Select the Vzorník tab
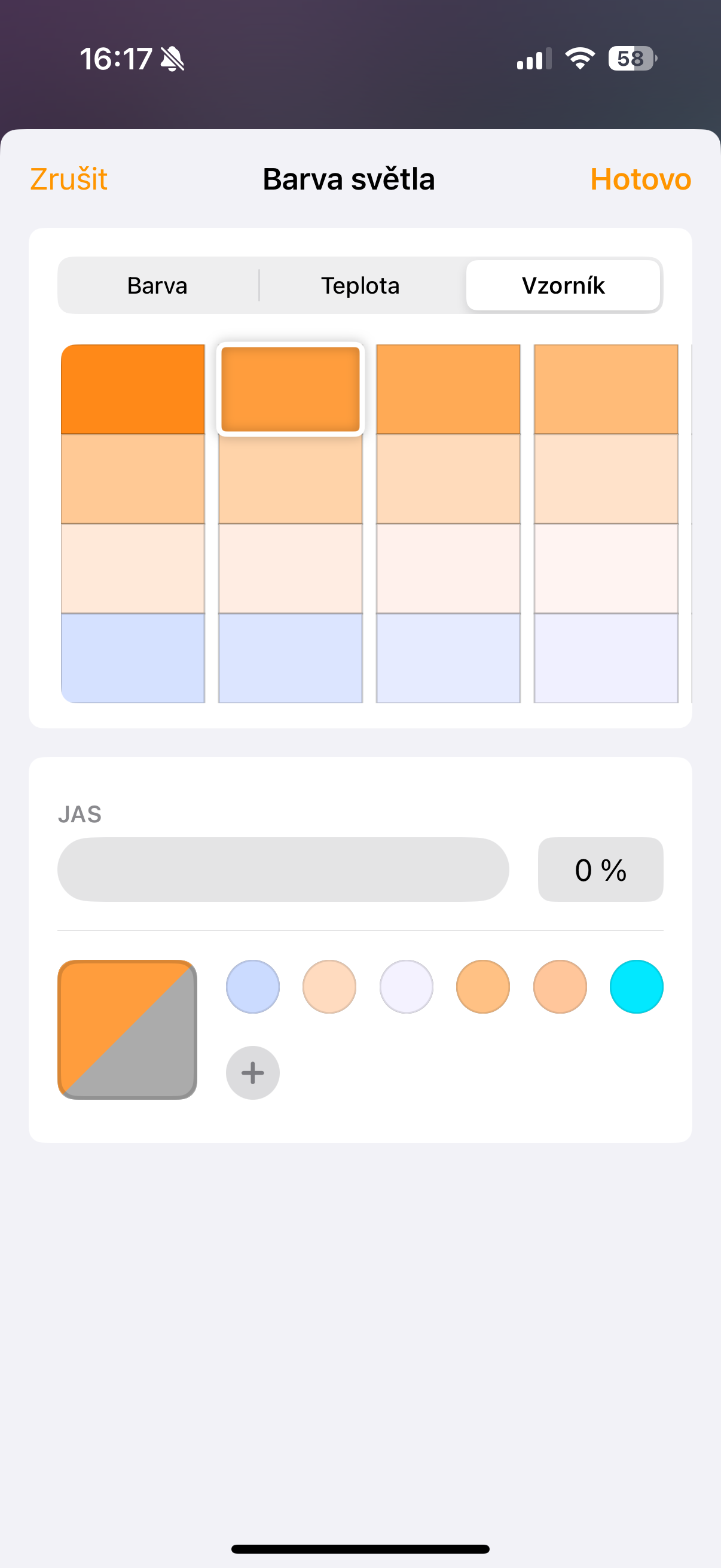This screenshot has height=1568, width=721. [x=563, y=285]
